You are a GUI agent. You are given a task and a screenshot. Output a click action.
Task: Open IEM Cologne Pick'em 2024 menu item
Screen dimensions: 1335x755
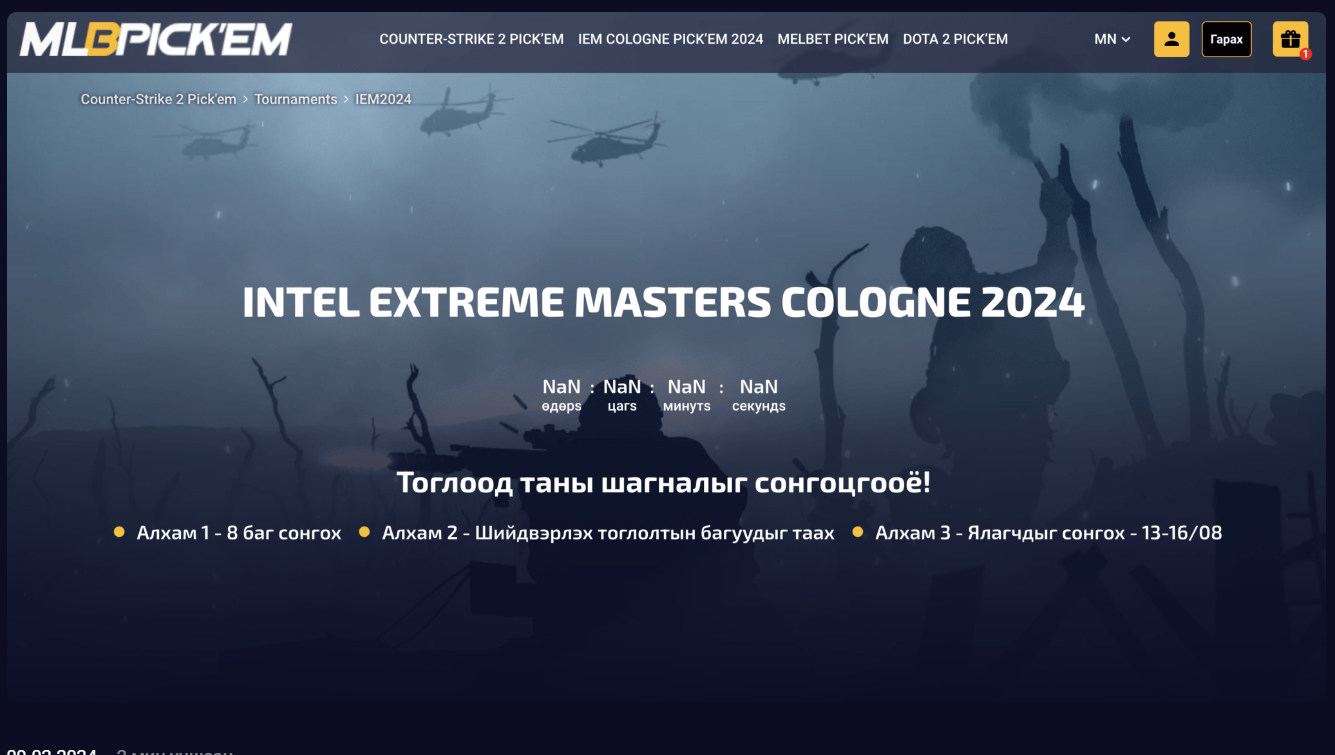670,39
